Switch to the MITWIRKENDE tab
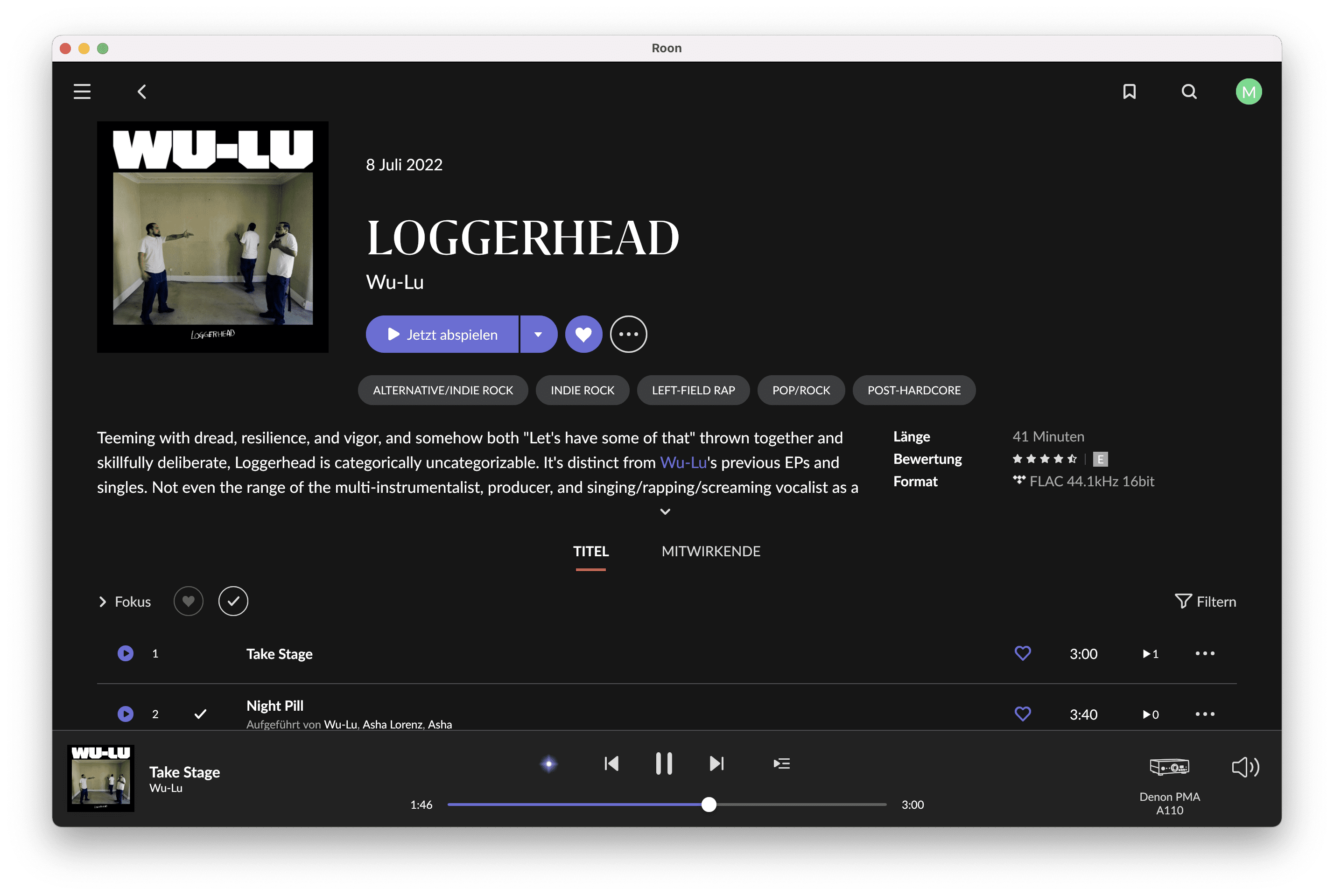Viewport: 1334px width, 896px height. pyautogui.click(x=710, y=552)
